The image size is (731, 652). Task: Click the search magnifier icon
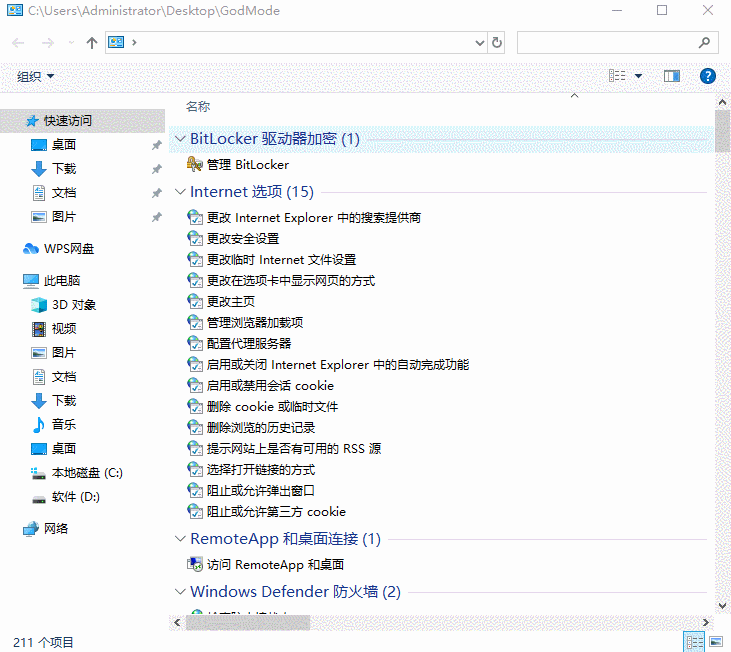point(704,43)
